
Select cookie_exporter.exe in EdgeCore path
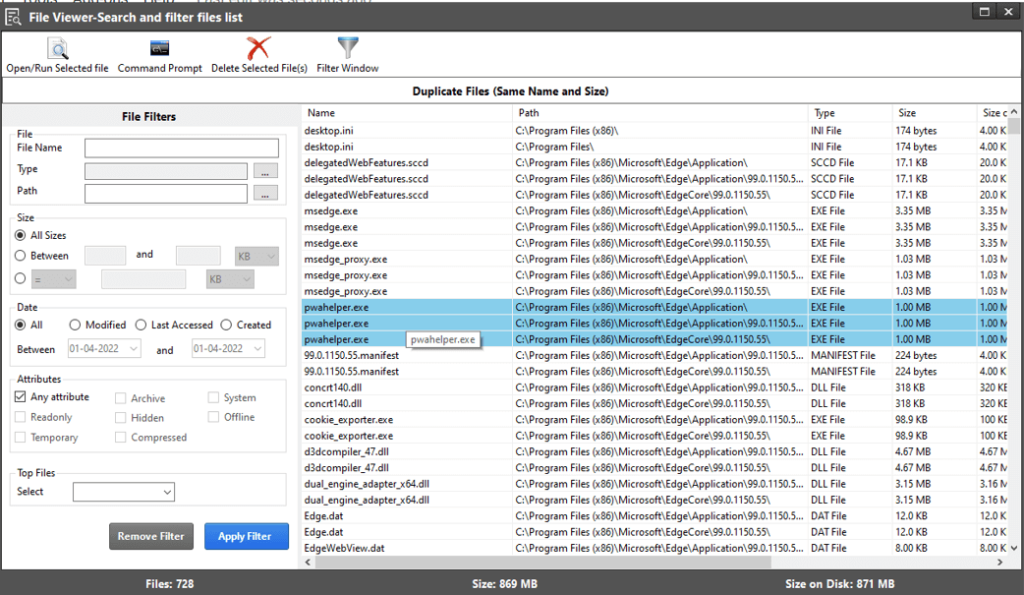point(654,436)
